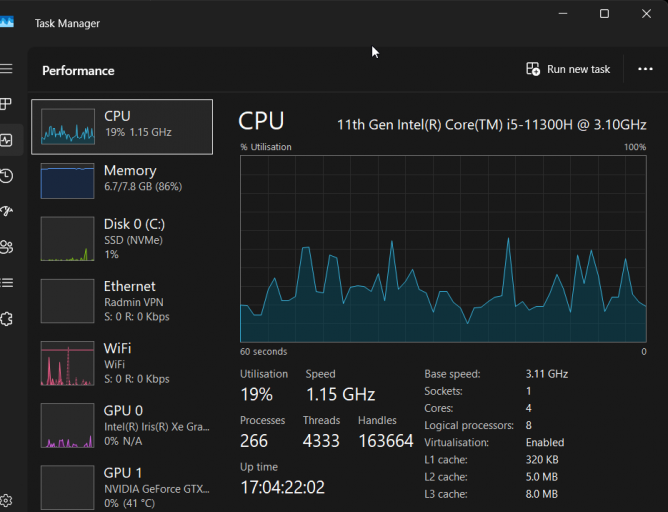Open the Users page icon
Screen dimensions: 668x512
6,247
